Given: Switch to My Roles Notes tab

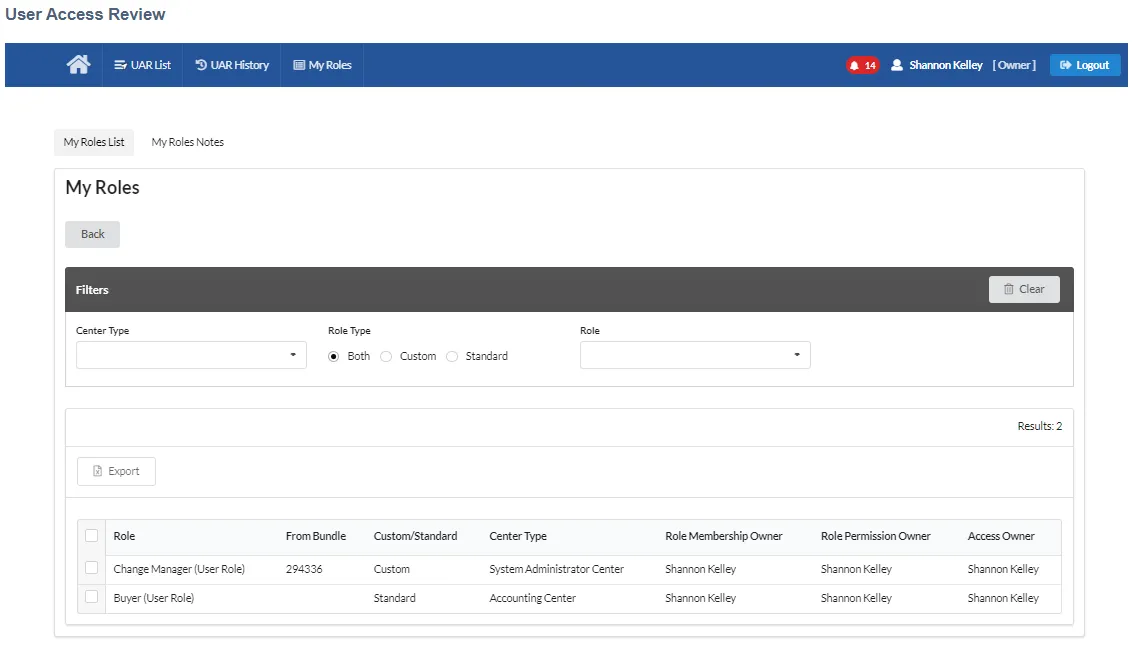Looking at the screenshot, I should pos(188,142).
